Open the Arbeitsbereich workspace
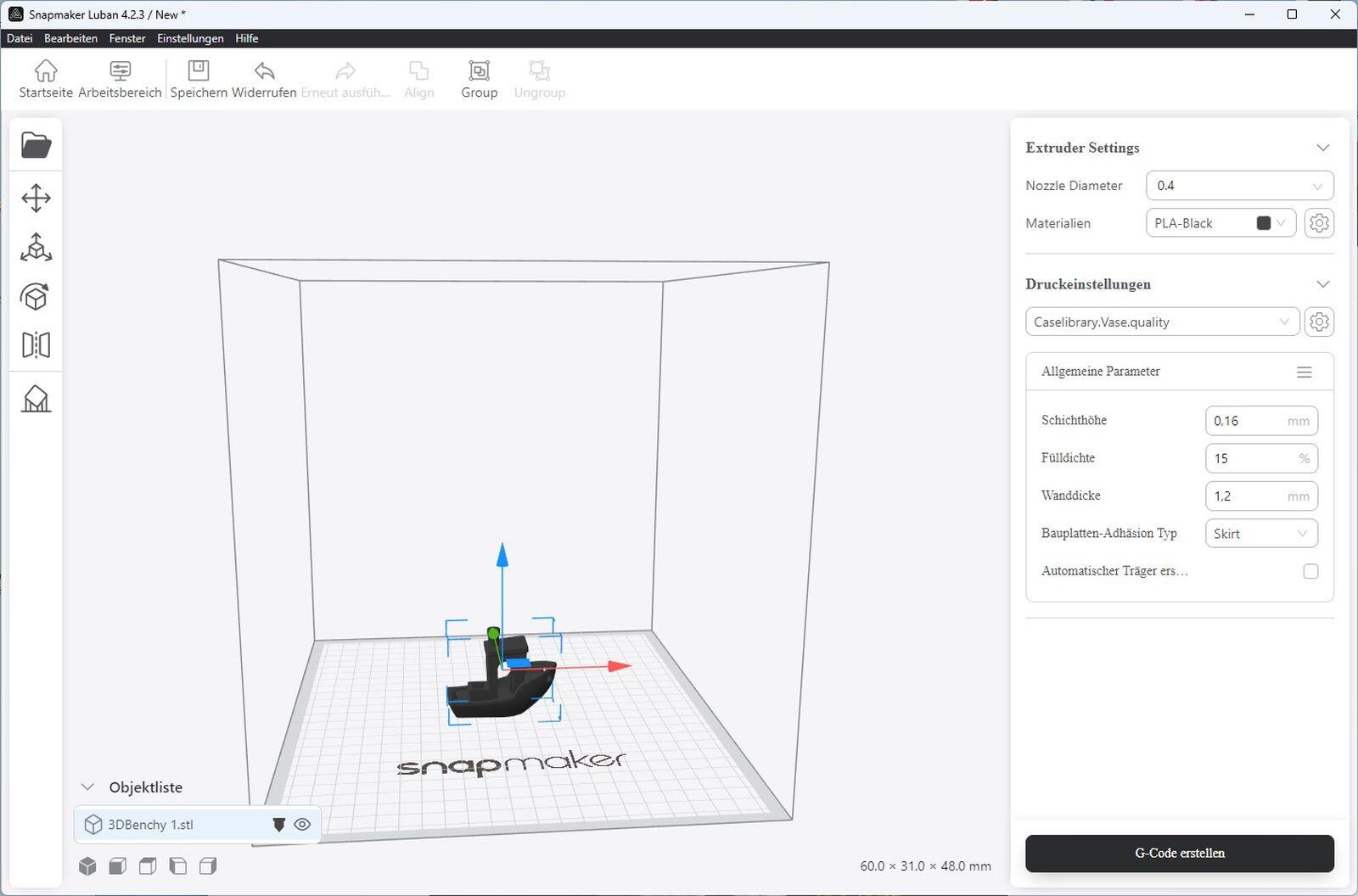 point(120,79)
